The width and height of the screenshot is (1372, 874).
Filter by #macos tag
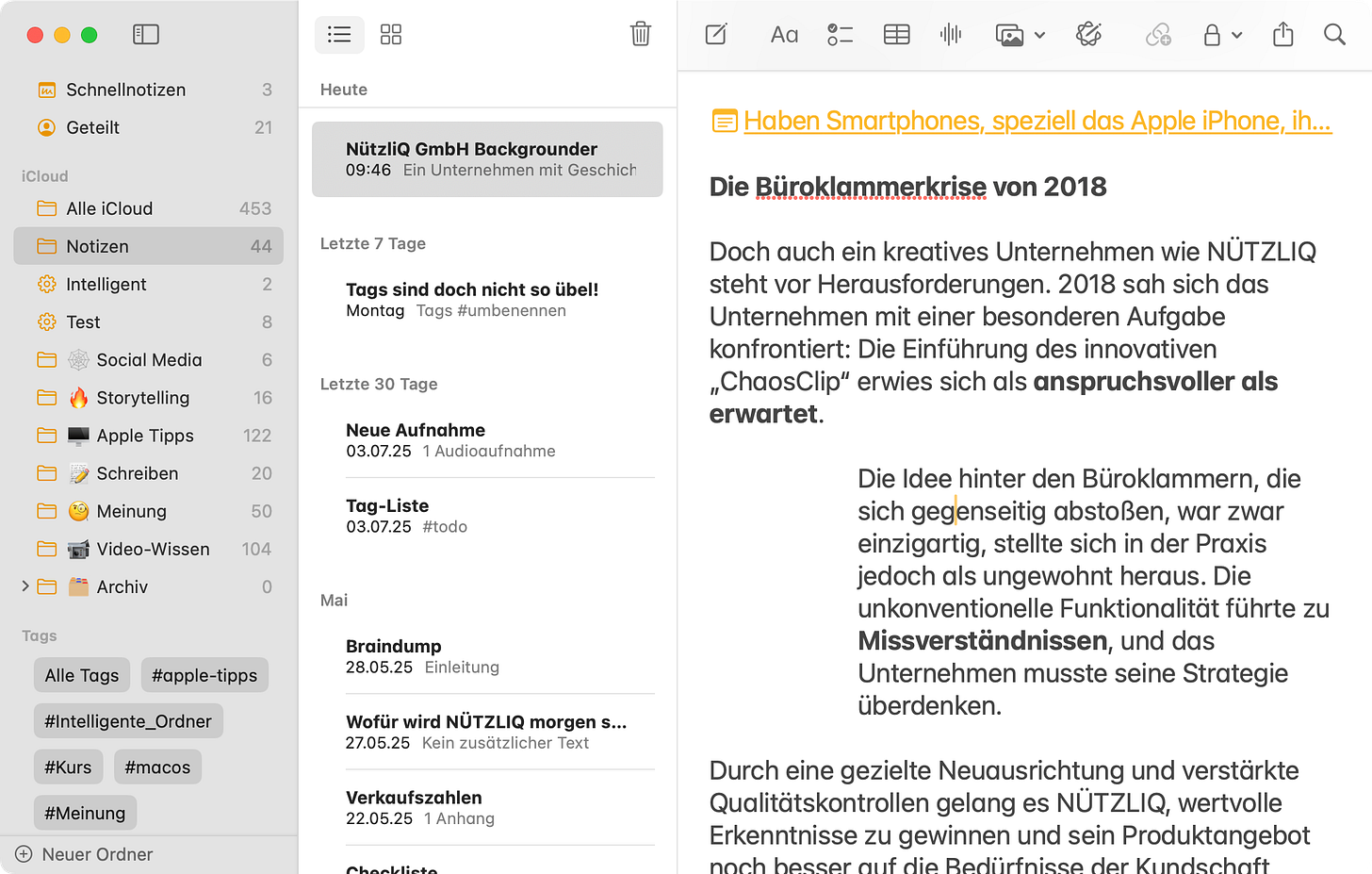157,767
